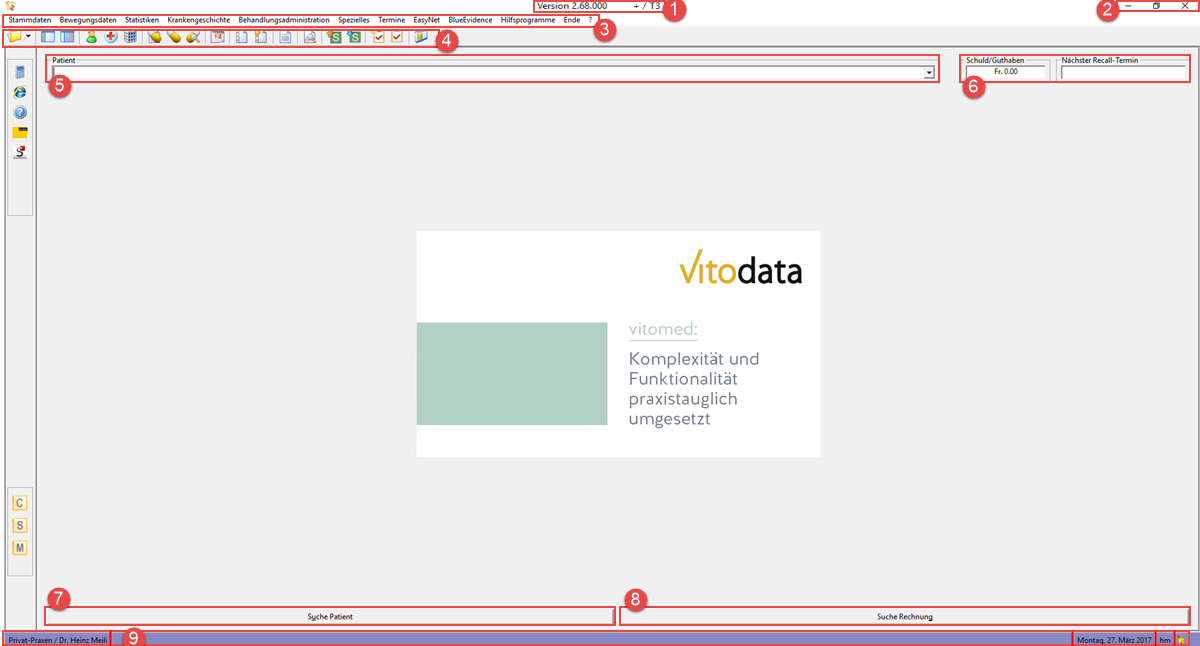Viewport: 1200px width, 646px height.
Task: Click the green person toolbar icon
Action: [92, 37]
